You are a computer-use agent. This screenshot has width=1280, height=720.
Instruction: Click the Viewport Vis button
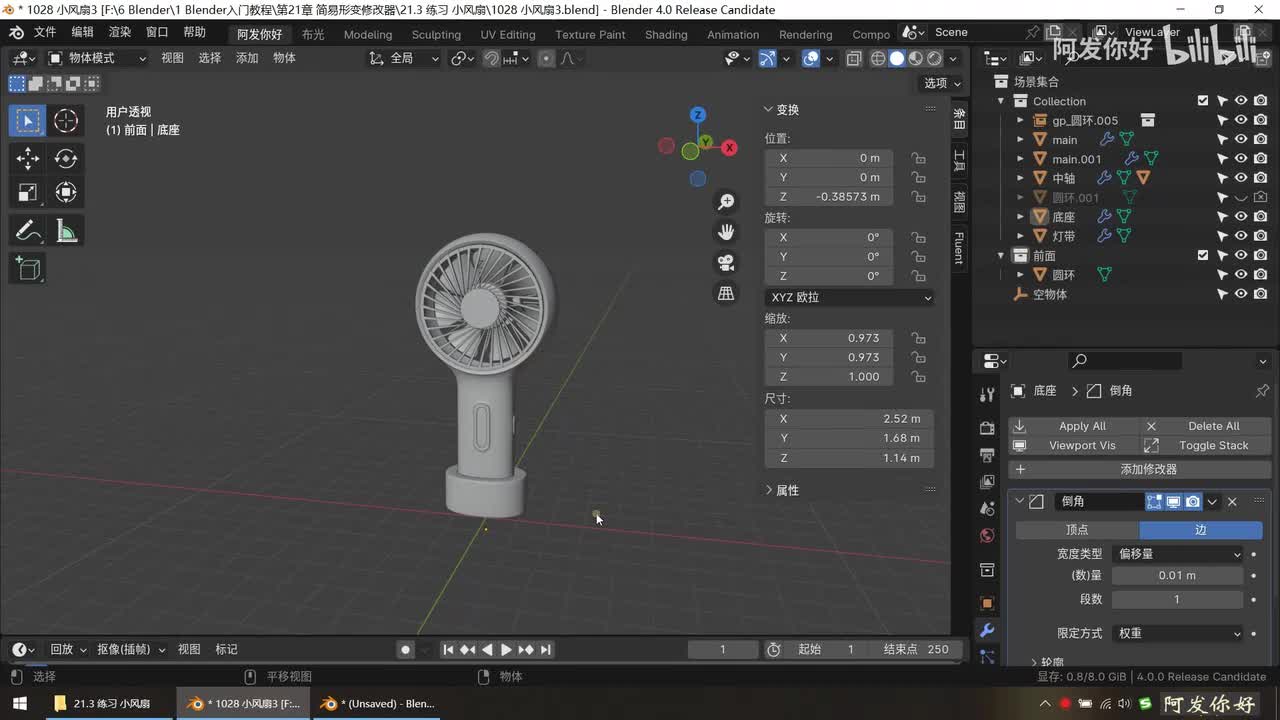[x=1071, y=445]
